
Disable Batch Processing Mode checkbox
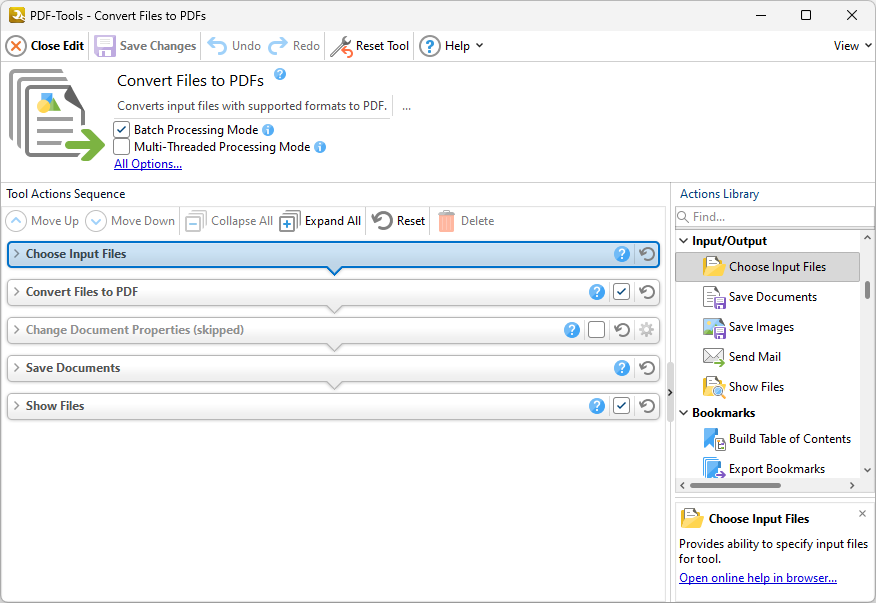[x=121, y=130]
